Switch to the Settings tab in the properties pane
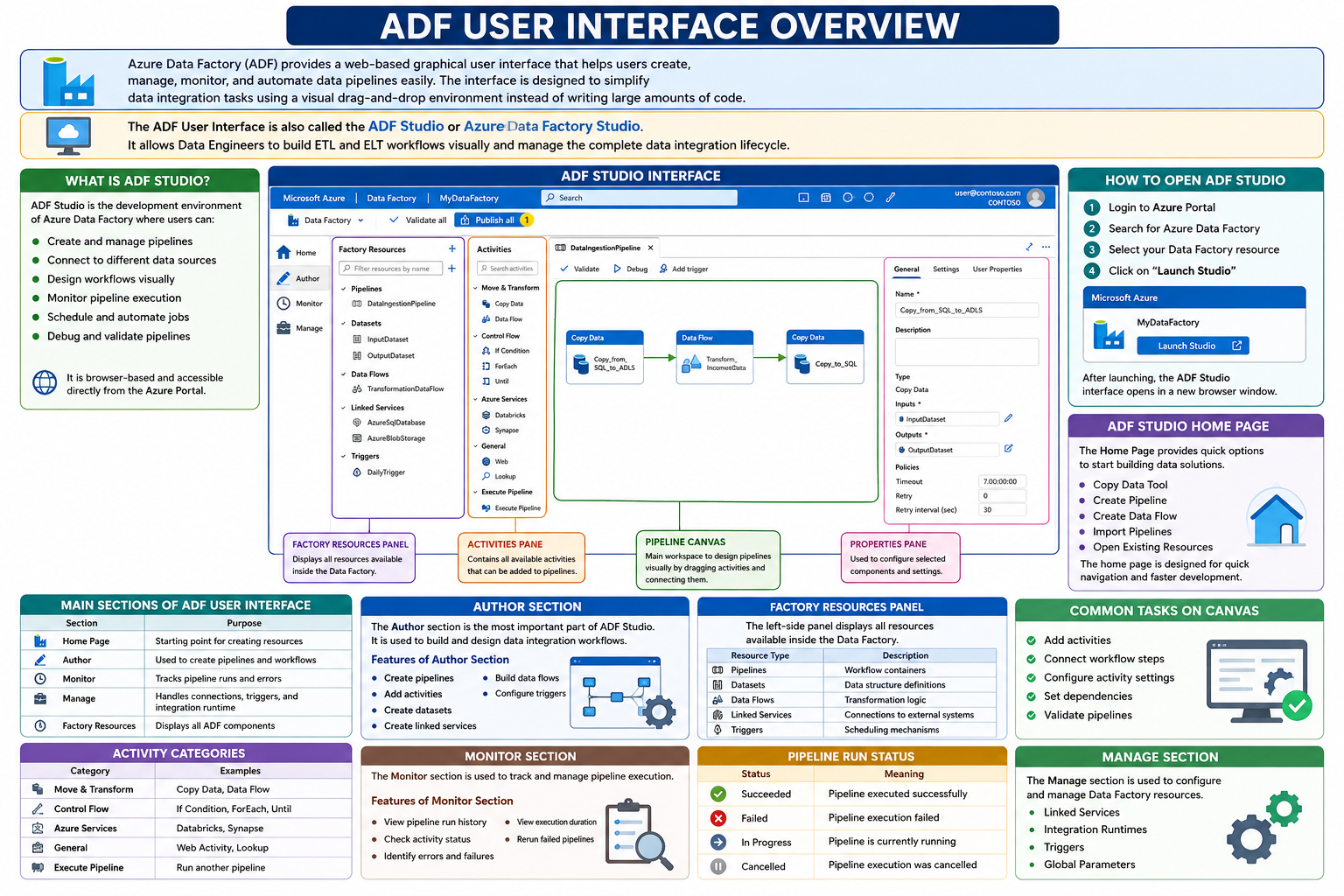1344x896 pixels. coord(946,269)
